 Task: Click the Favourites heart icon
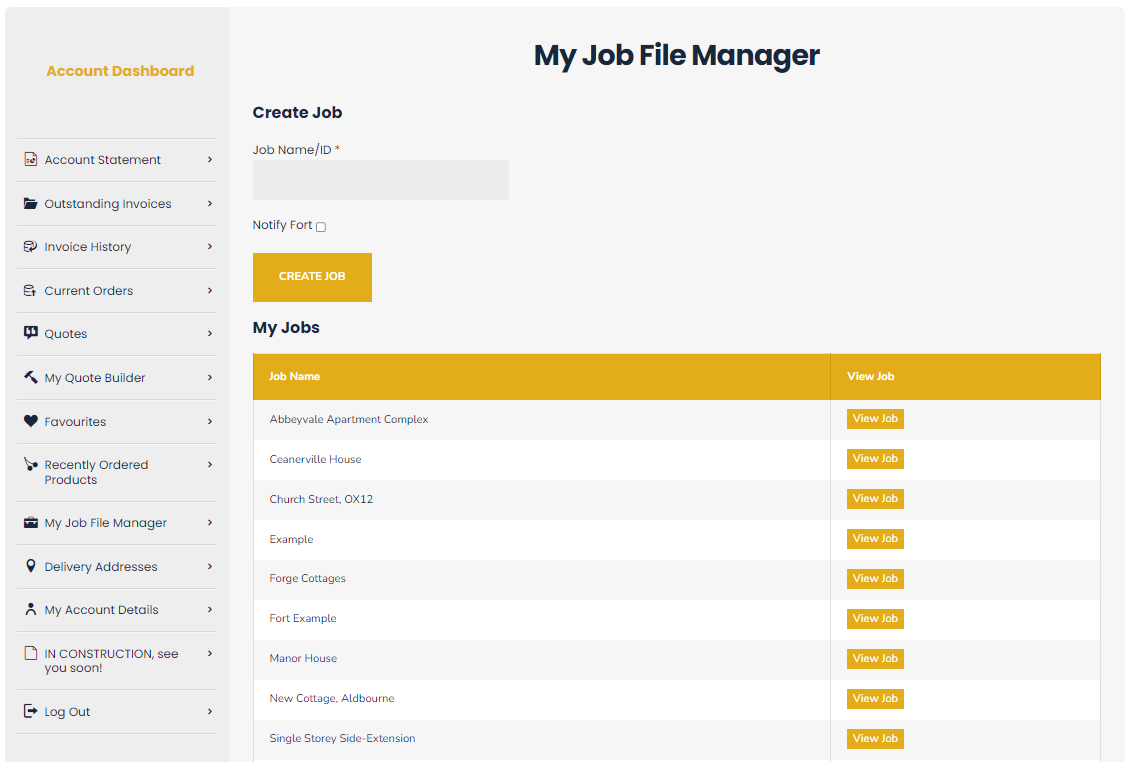point(30,422)
